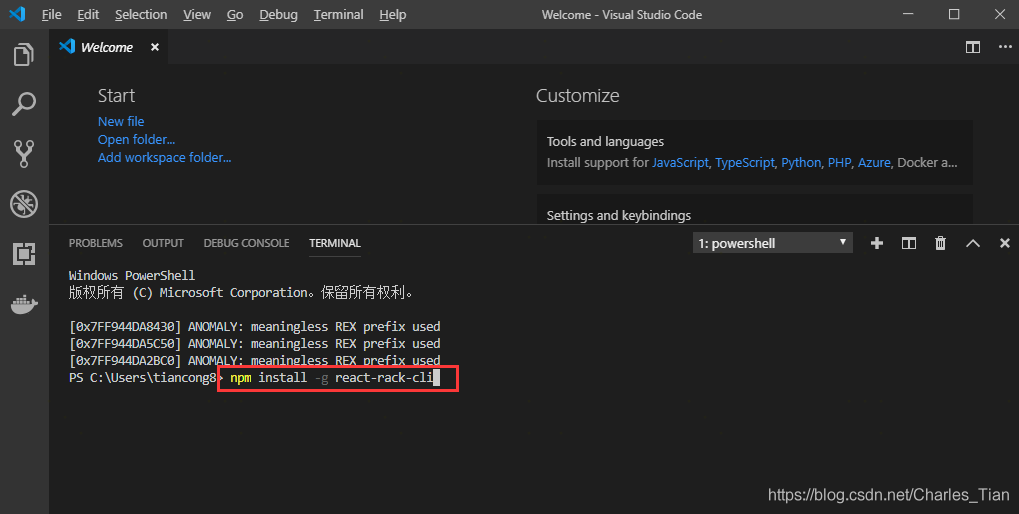The width and height of the screenshot is (1019, 514).
Task: Open the Search view icon
Action: point(24,104)
